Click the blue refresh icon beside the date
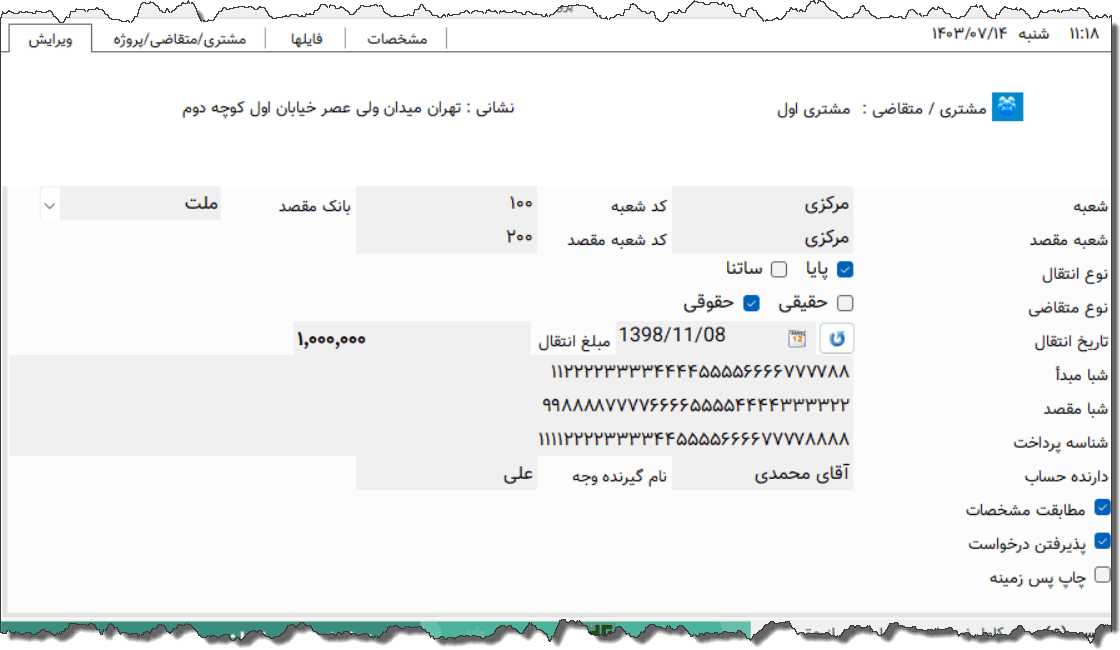This screenshot has width=1120, height=650. coord(838,338)
